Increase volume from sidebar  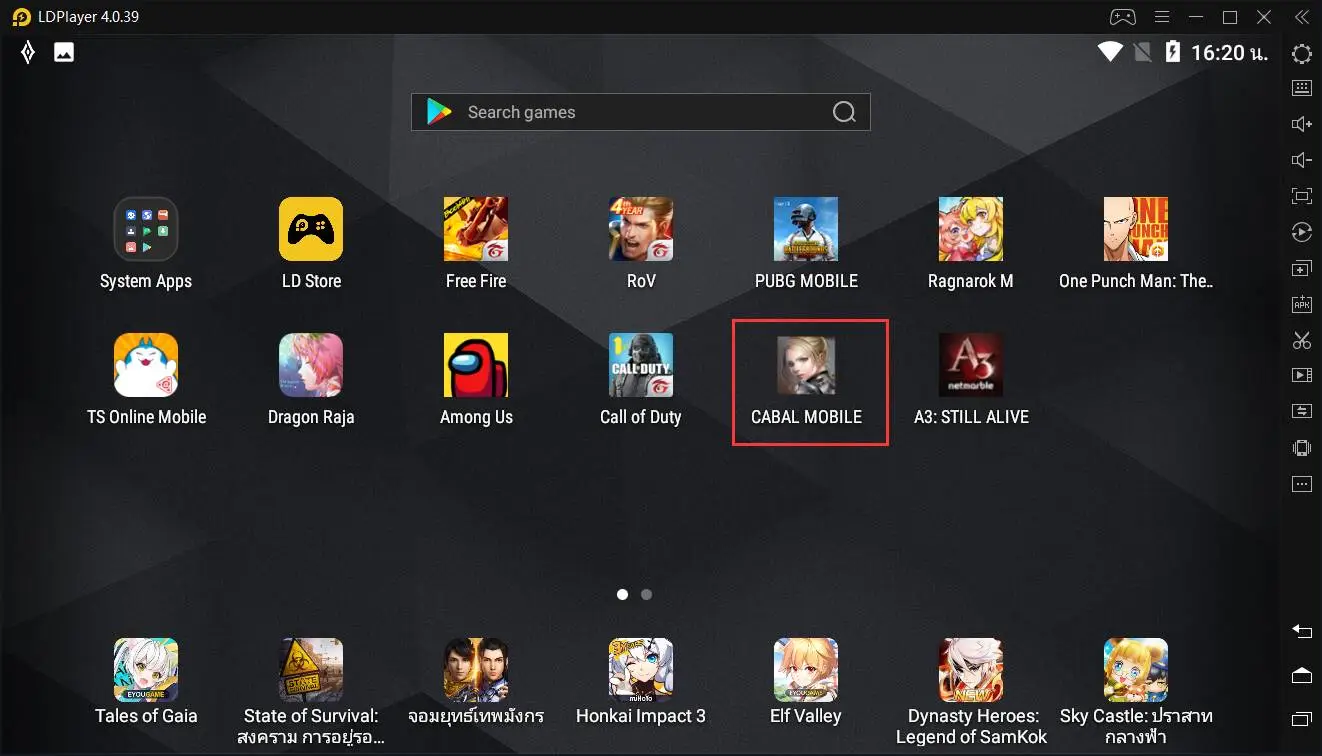coord(1302,124)
